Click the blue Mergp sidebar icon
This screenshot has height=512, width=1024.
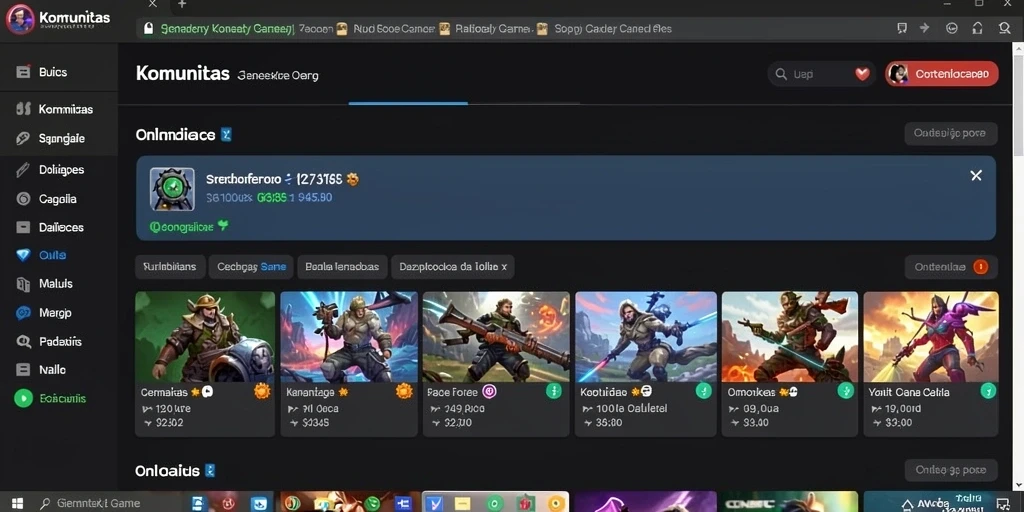point(23,313)
